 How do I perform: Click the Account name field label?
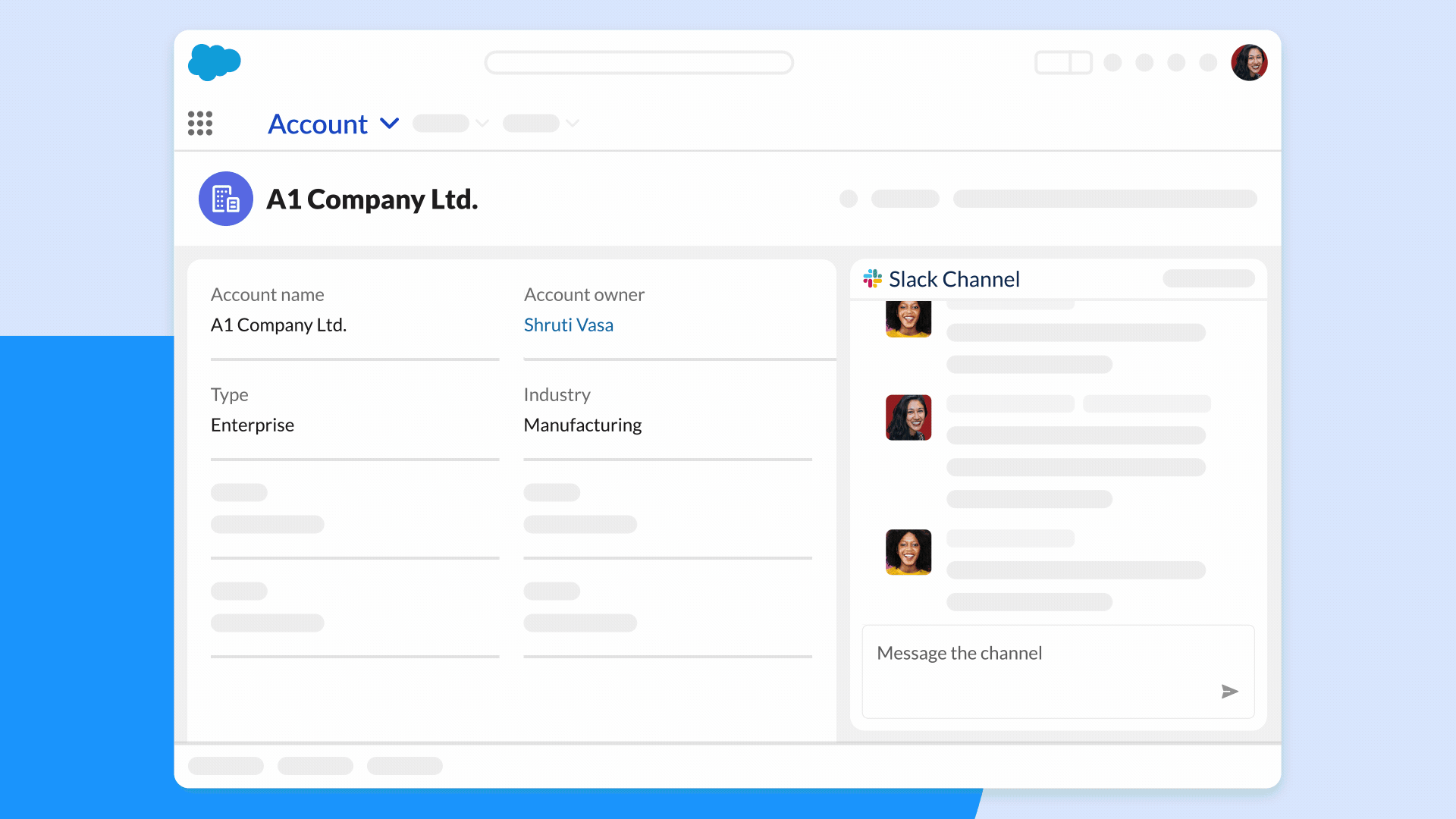click(x=267, y=294)
